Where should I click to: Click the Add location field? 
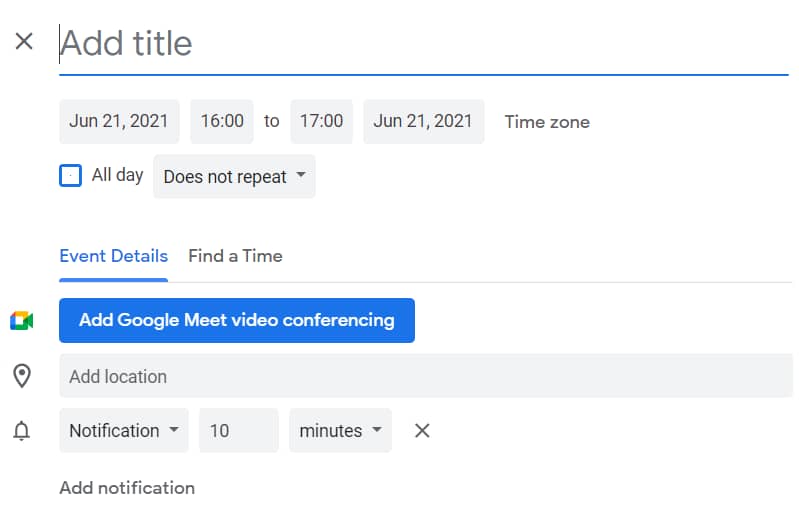(425, 377)
